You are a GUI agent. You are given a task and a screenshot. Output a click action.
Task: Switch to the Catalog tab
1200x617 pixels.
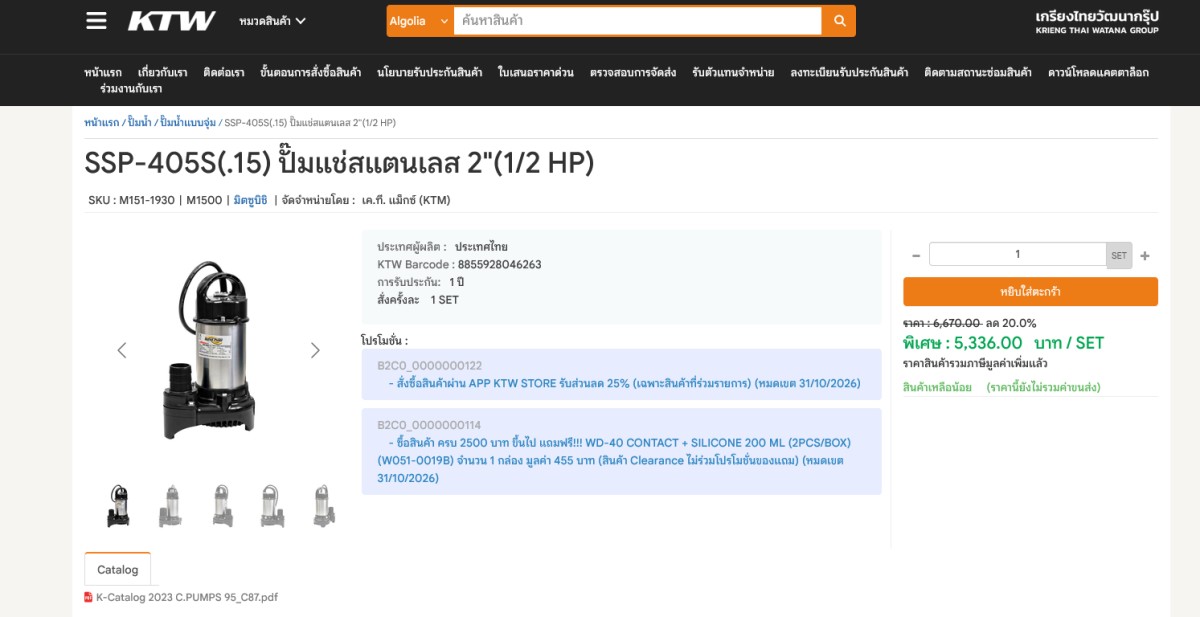118,570
